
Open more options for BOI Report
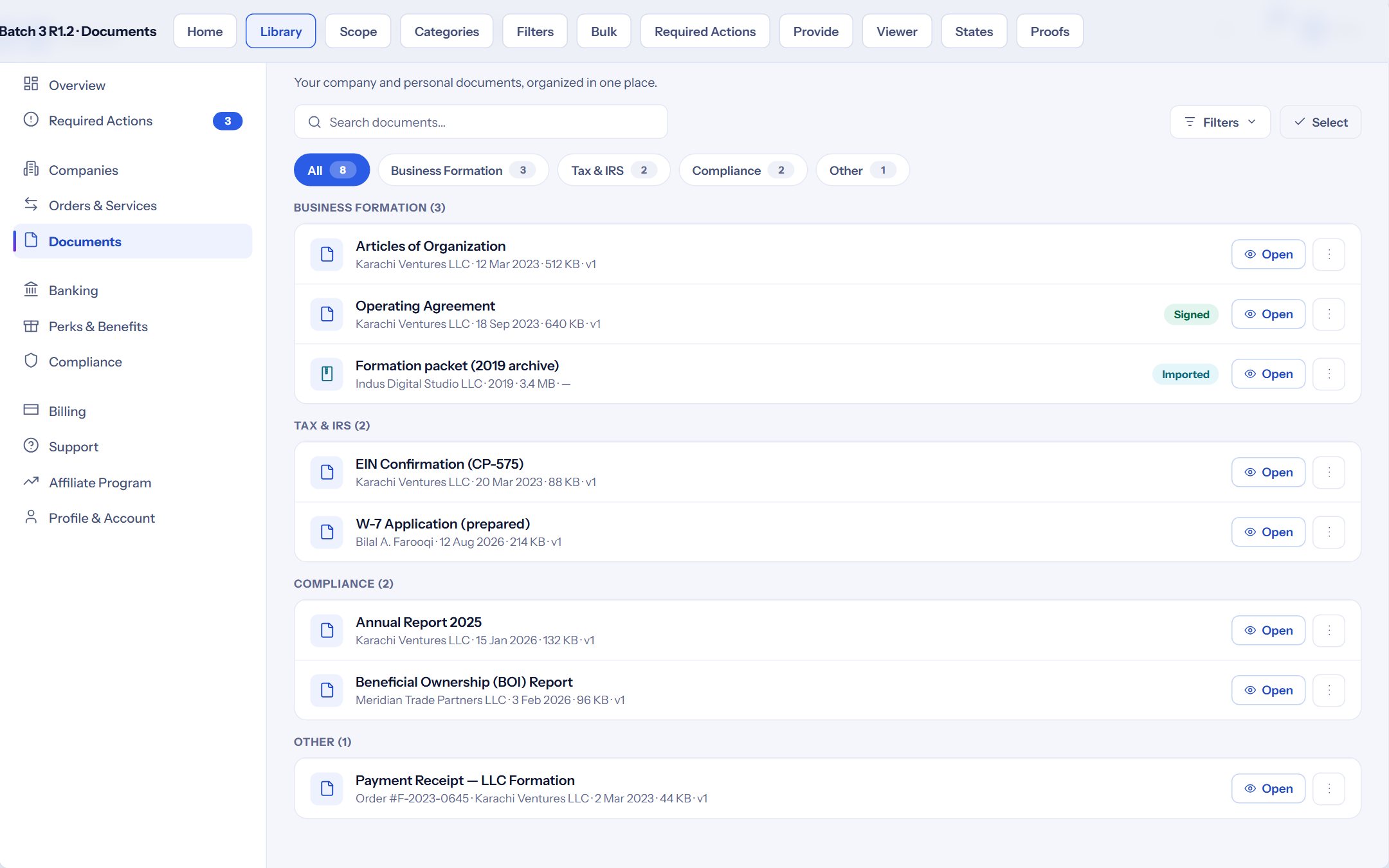1329,691
